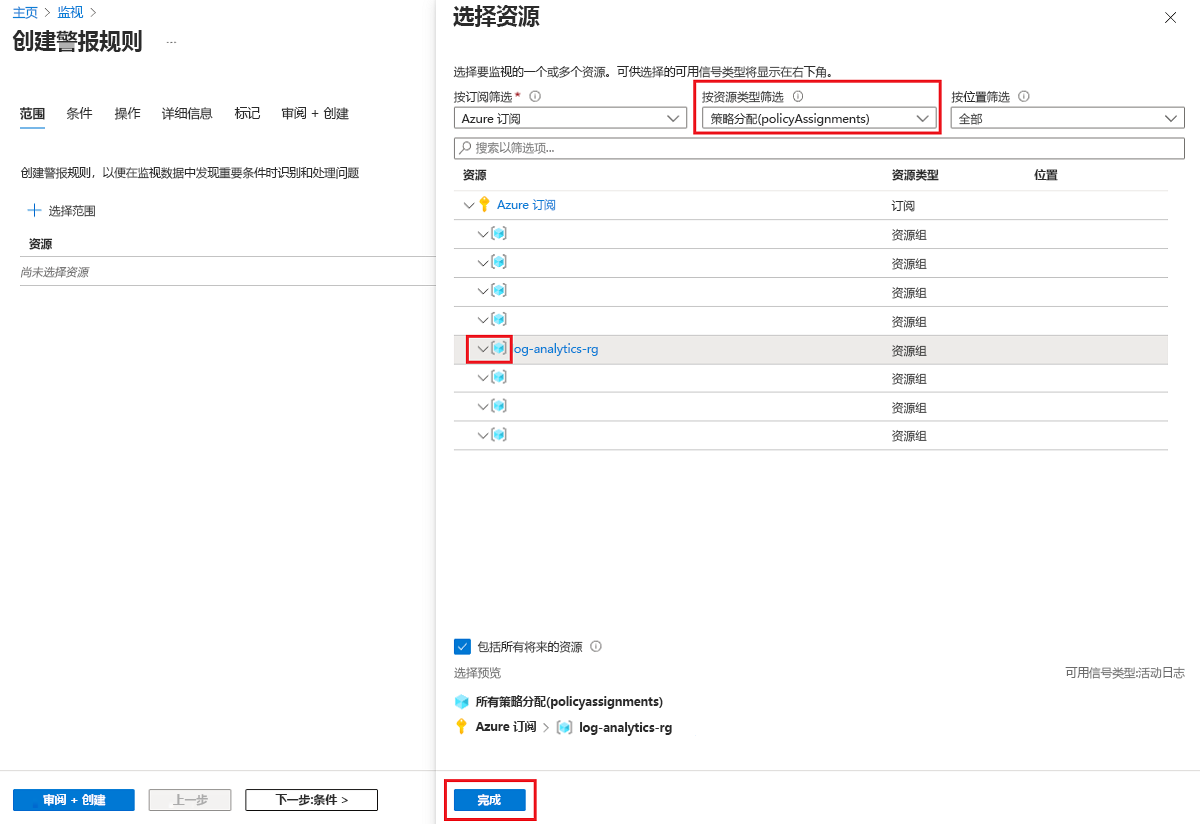Image resolution: width=1200 pixels, height=824 pixels.
Task: Click the 完成 button
Action: (489, 800)
